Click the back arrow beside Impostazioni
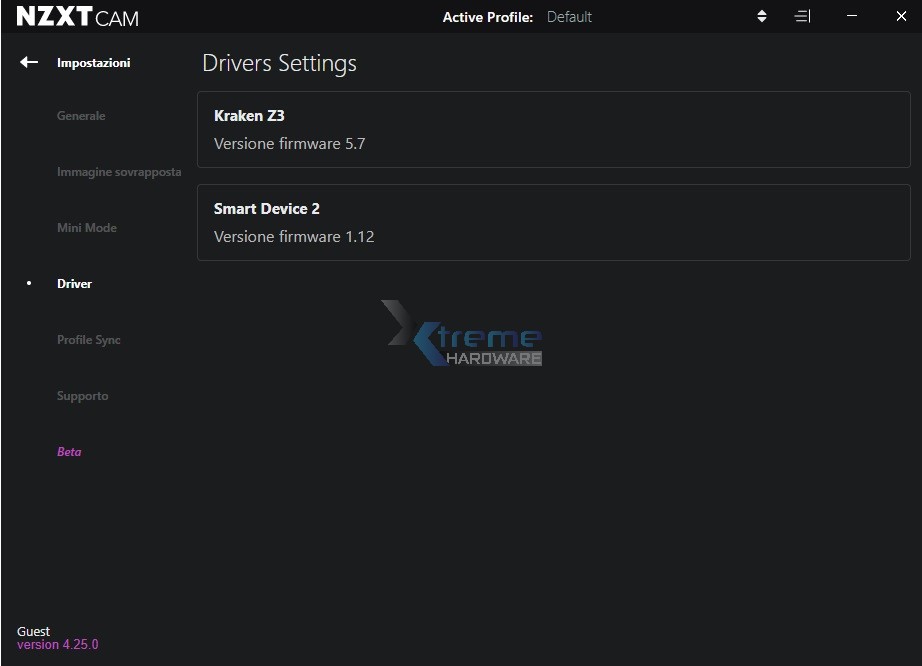 pos(29,62)
